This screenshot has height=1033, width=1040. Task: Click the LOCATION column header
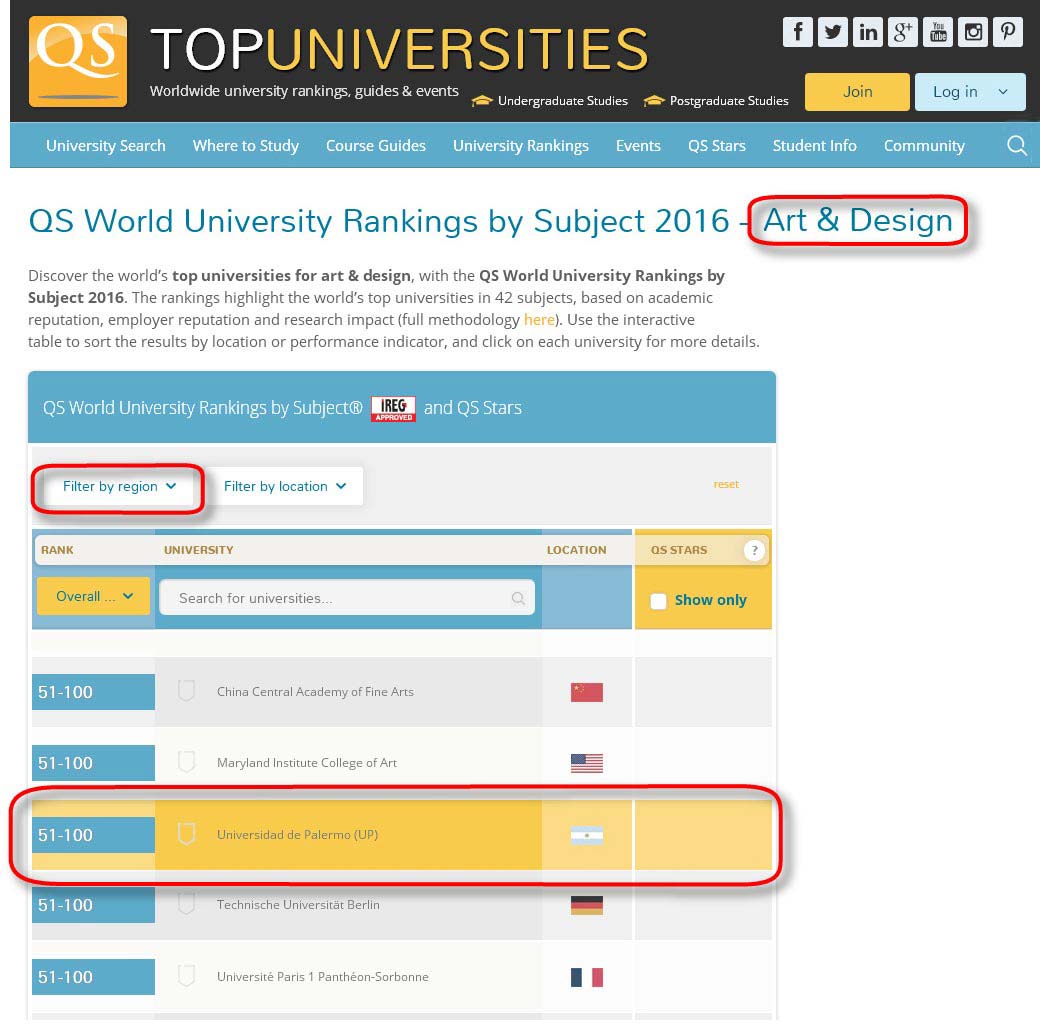576,550
